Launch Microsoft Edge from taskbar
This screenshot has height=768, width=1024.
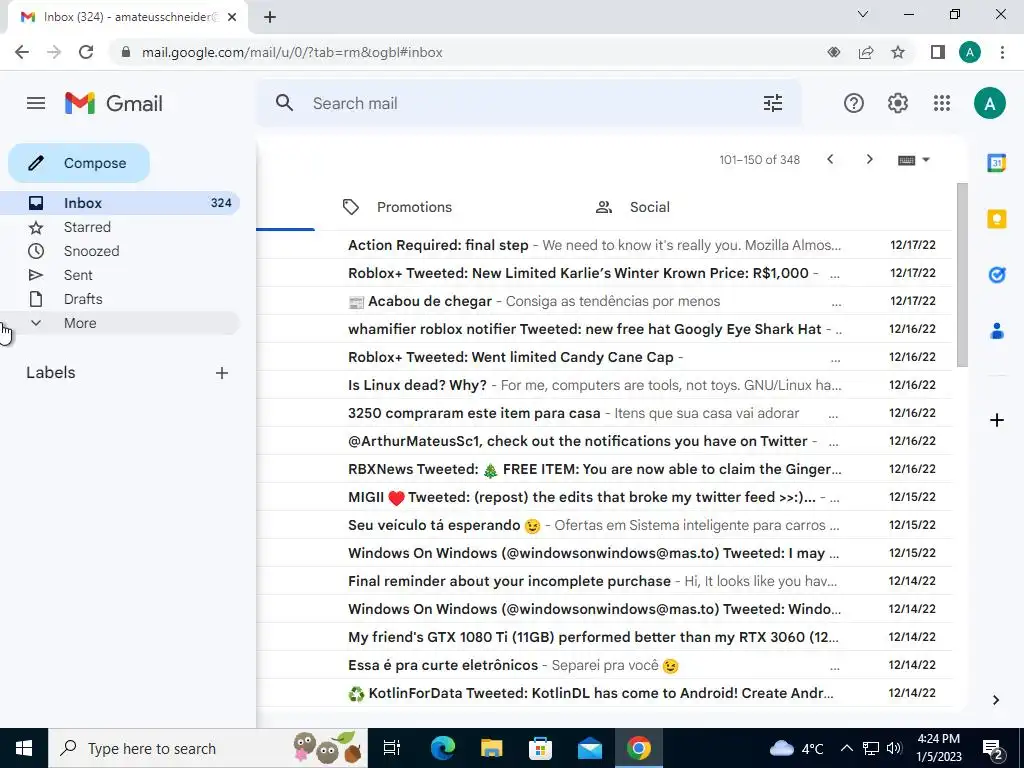pos(442,748)
